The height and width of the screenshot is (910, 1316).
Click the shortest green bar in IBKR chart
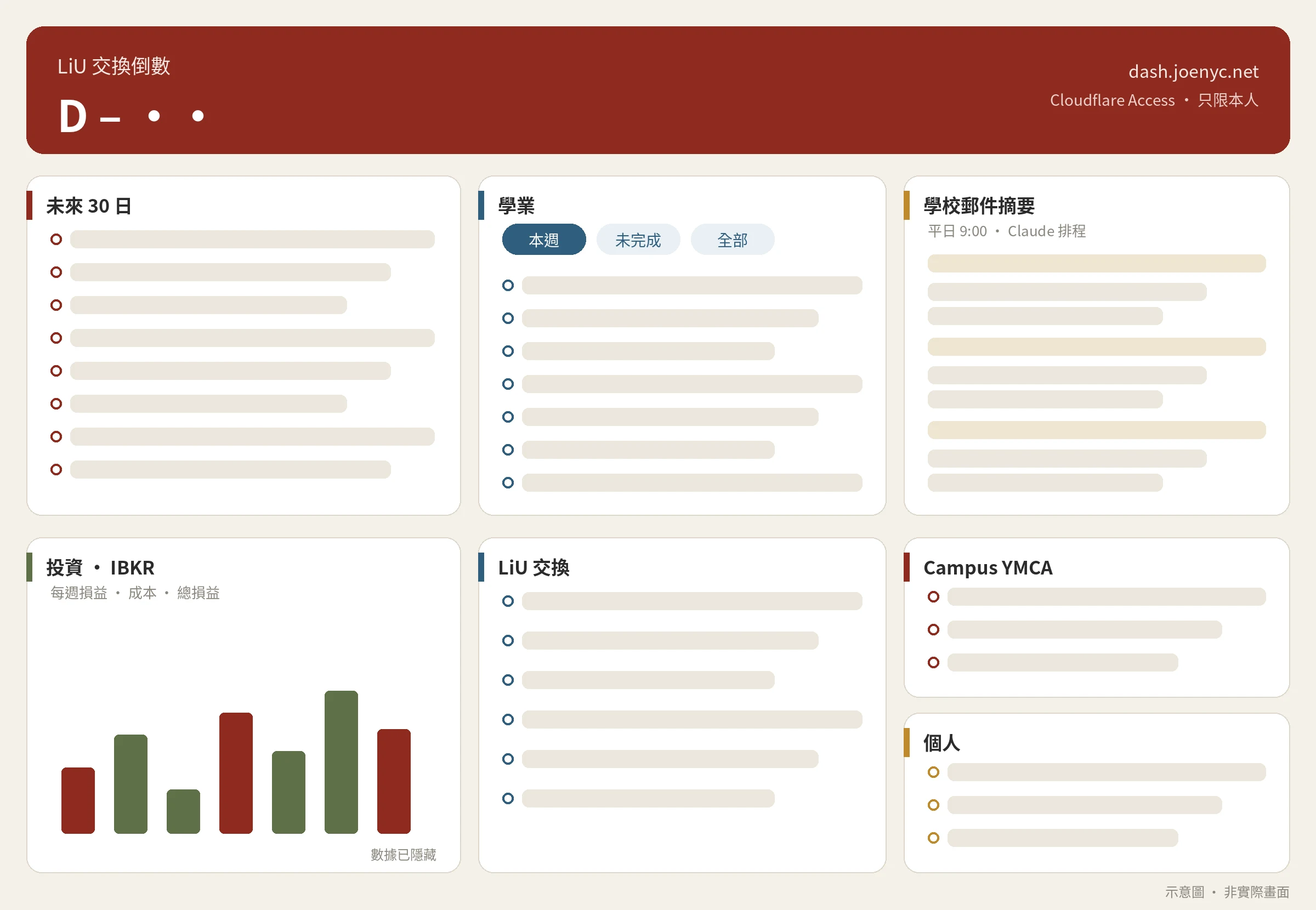[183, 811]
